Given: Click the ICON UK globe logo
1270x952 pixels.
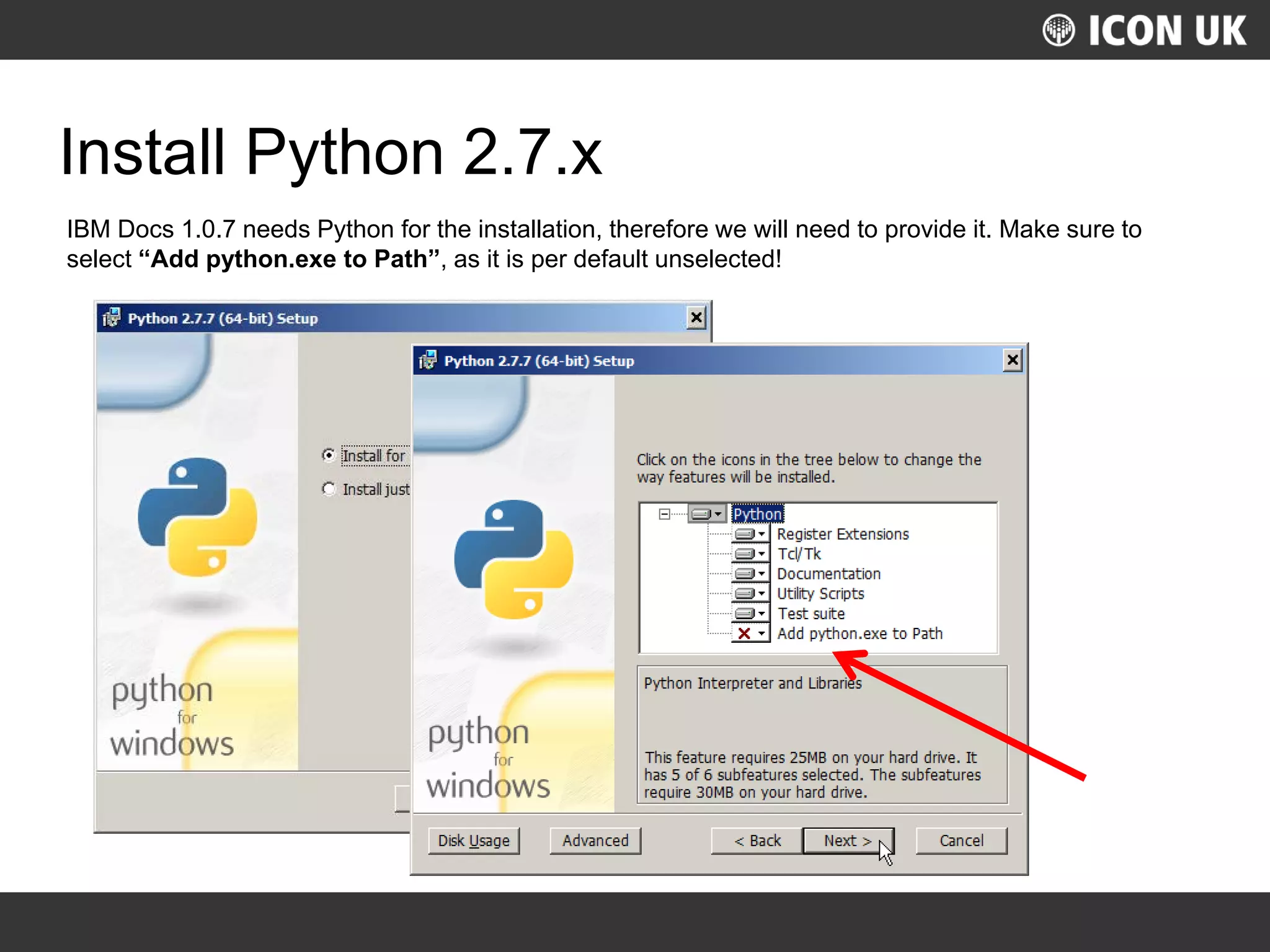Looking at the screenshot, I should (1059, 30).
